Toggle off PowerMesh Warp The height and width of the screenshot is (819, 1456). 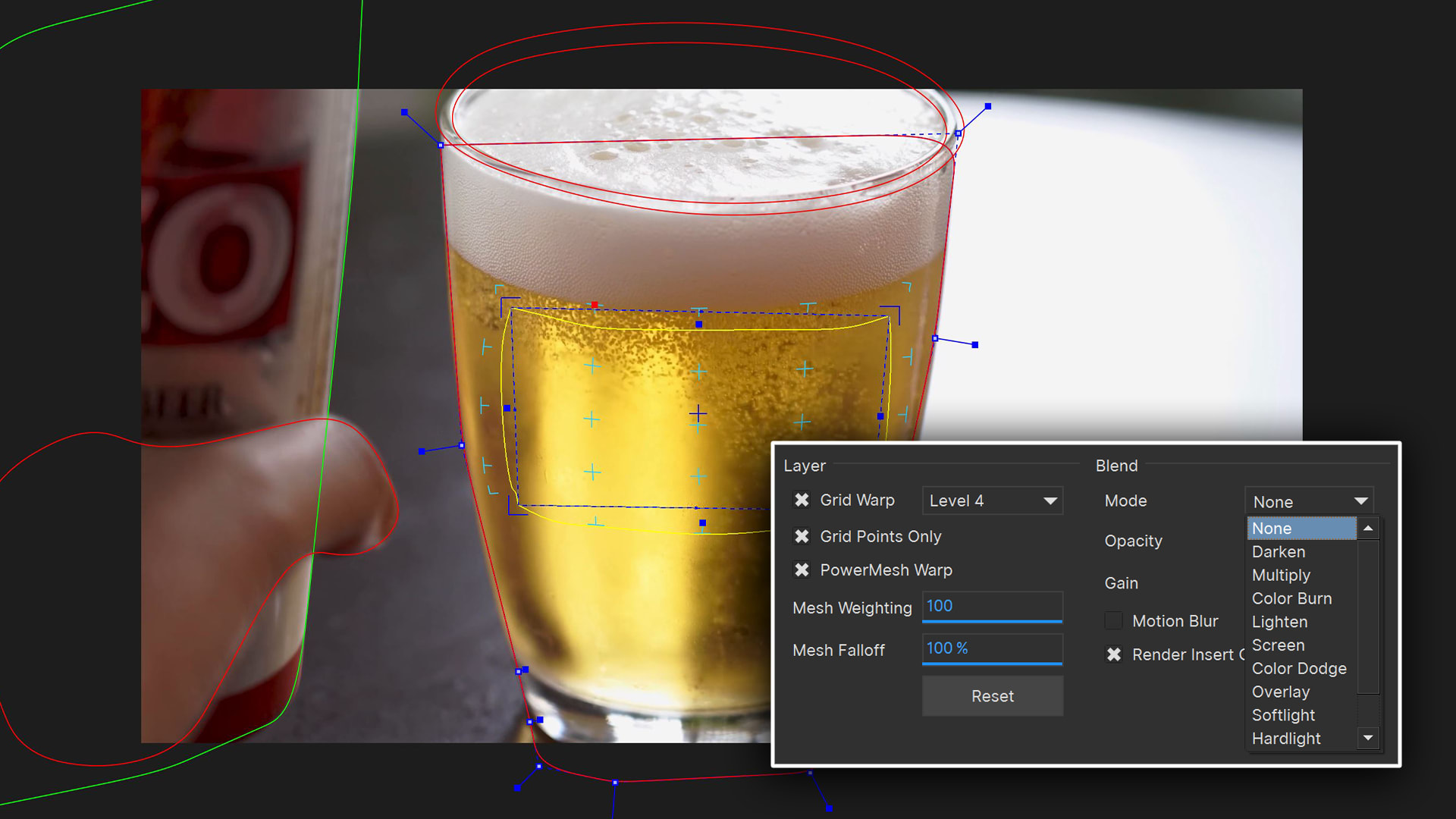pyautogui.click(x=802, y=570)
